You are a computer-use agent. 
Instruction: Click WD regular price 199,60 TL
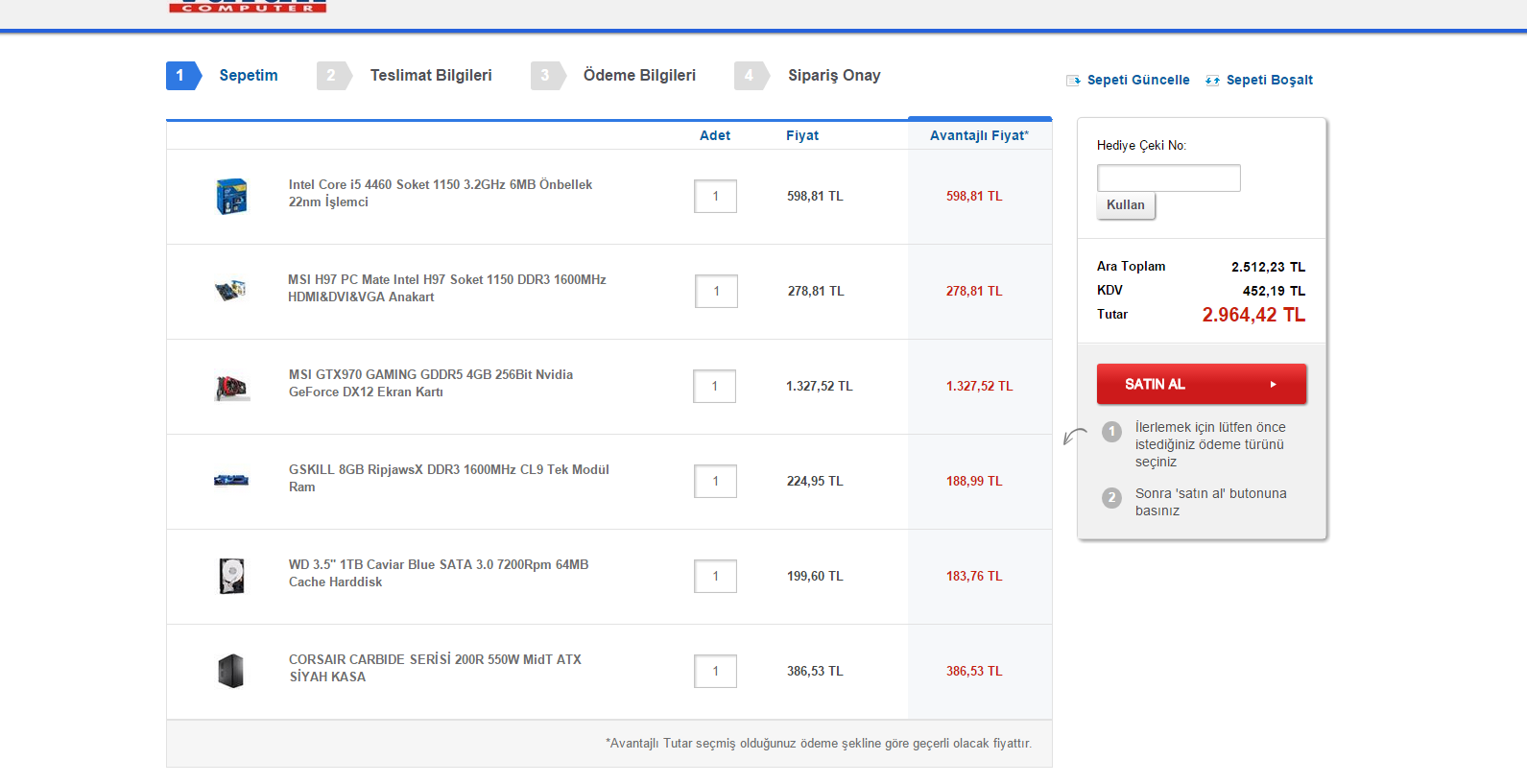(815, 576)
